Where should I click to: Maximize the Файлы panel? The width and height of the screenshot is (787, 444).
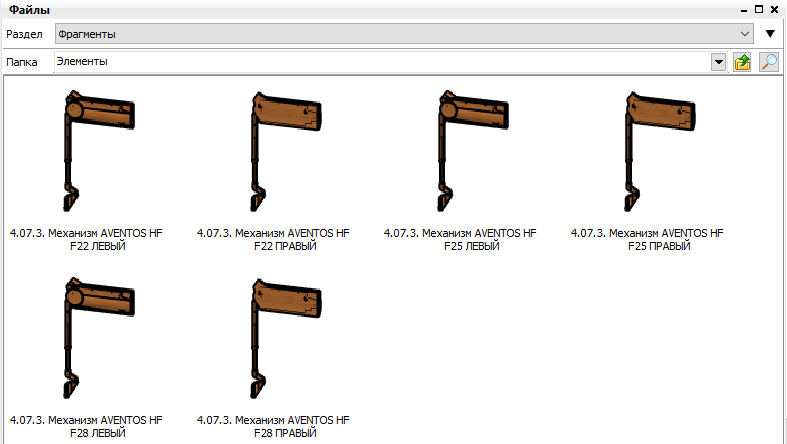coord(759,10)
